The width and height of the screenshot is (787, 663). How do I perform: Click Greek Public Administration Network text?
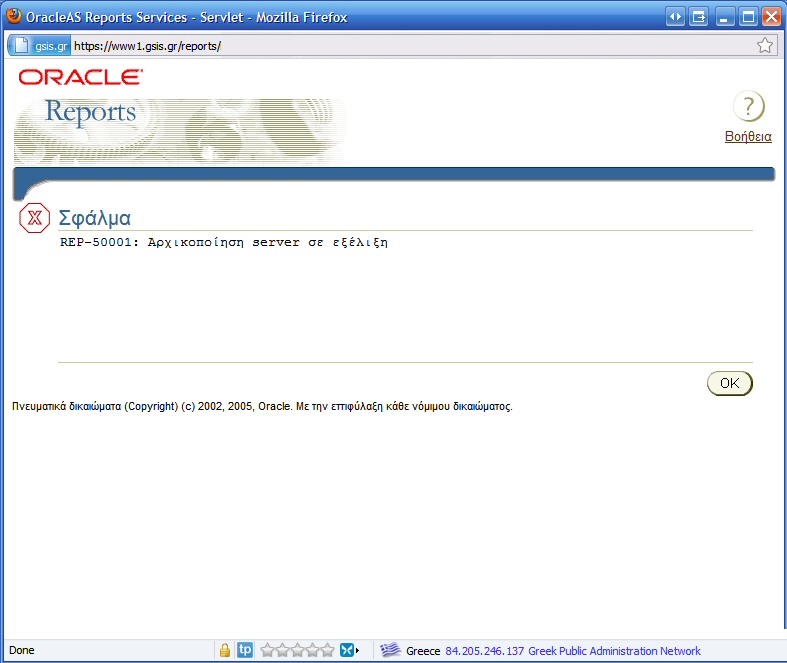click(614, 651)
